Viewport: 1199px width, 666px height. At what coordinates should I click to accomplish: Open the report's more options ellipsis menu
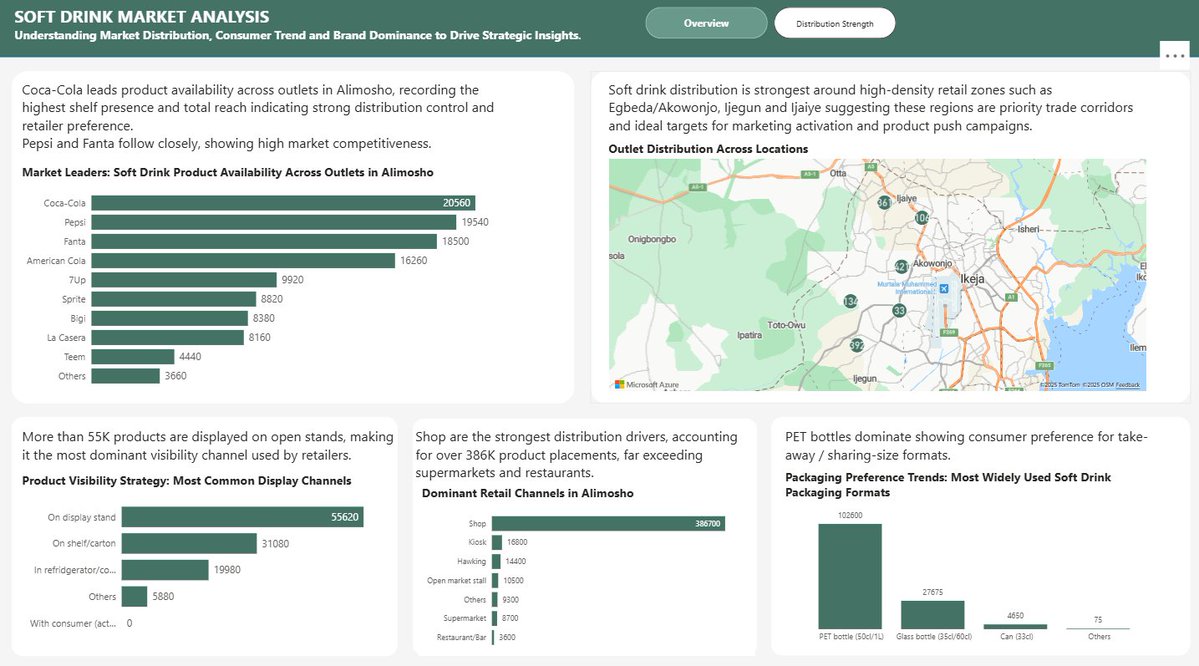click(1174, 55)
